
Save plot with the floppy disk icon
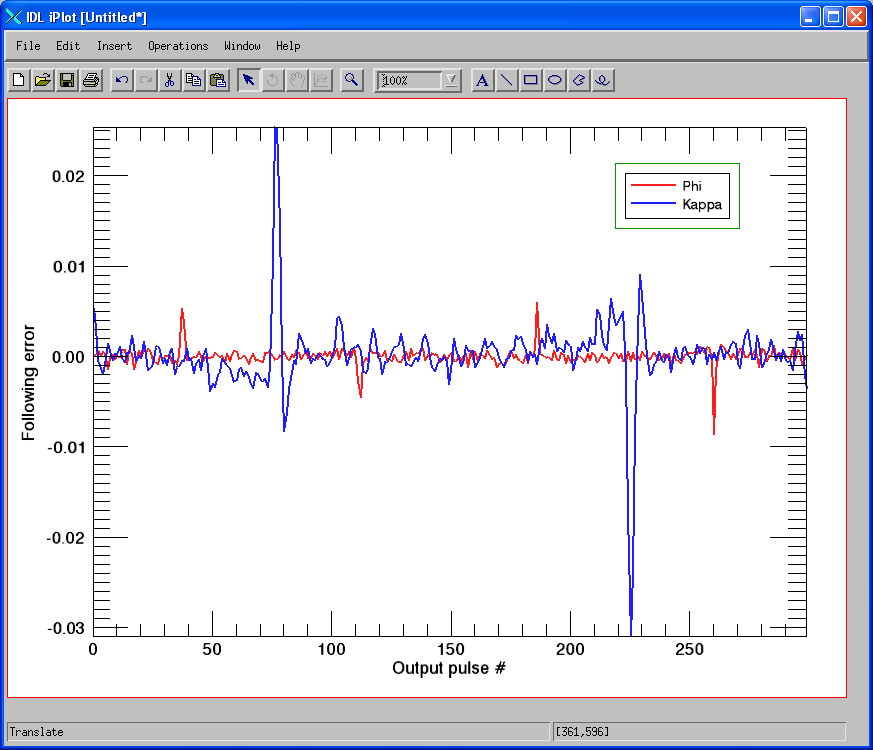[x=67, y=80]
